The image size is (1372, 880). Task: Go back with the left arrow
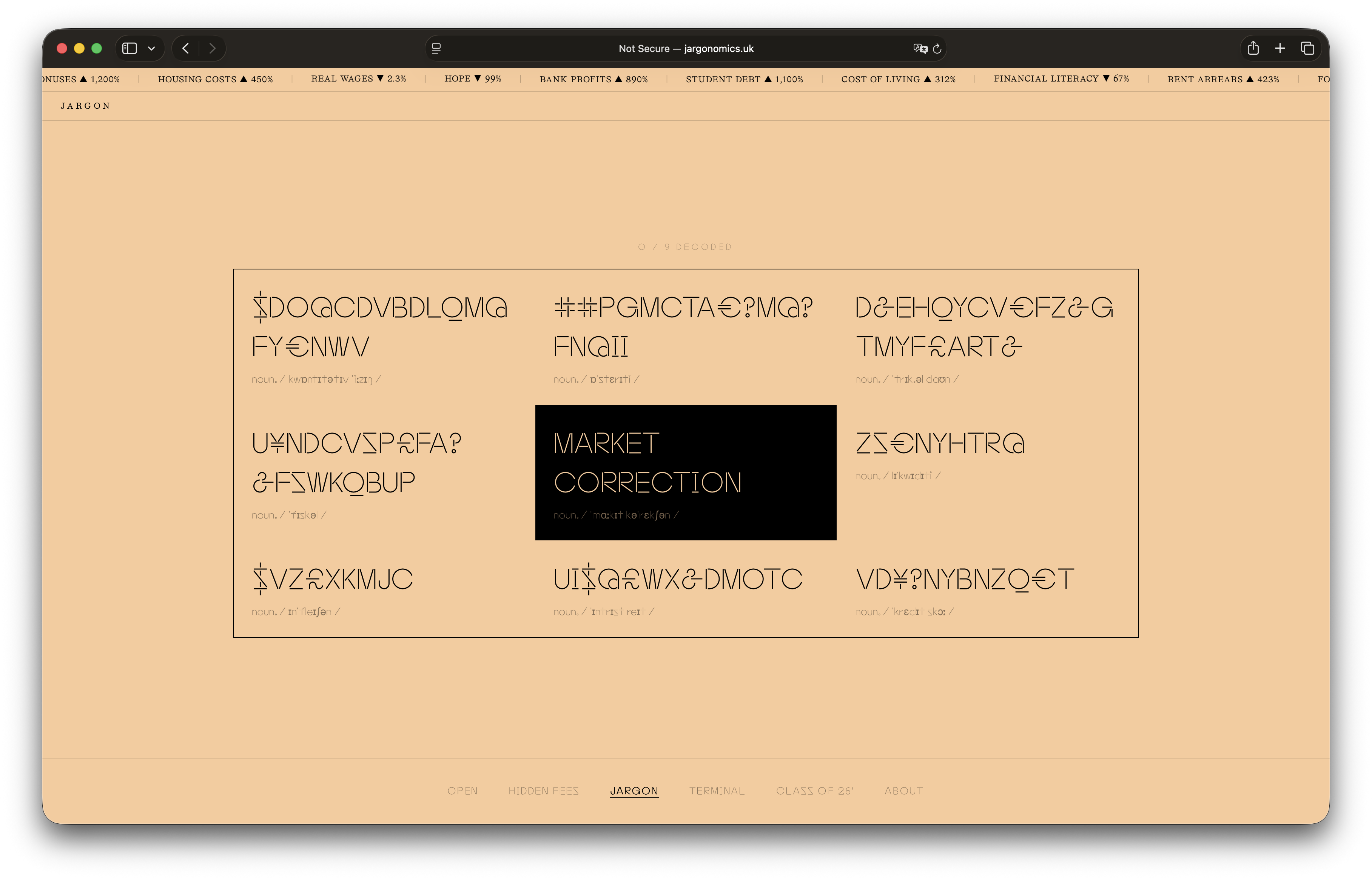185,49
